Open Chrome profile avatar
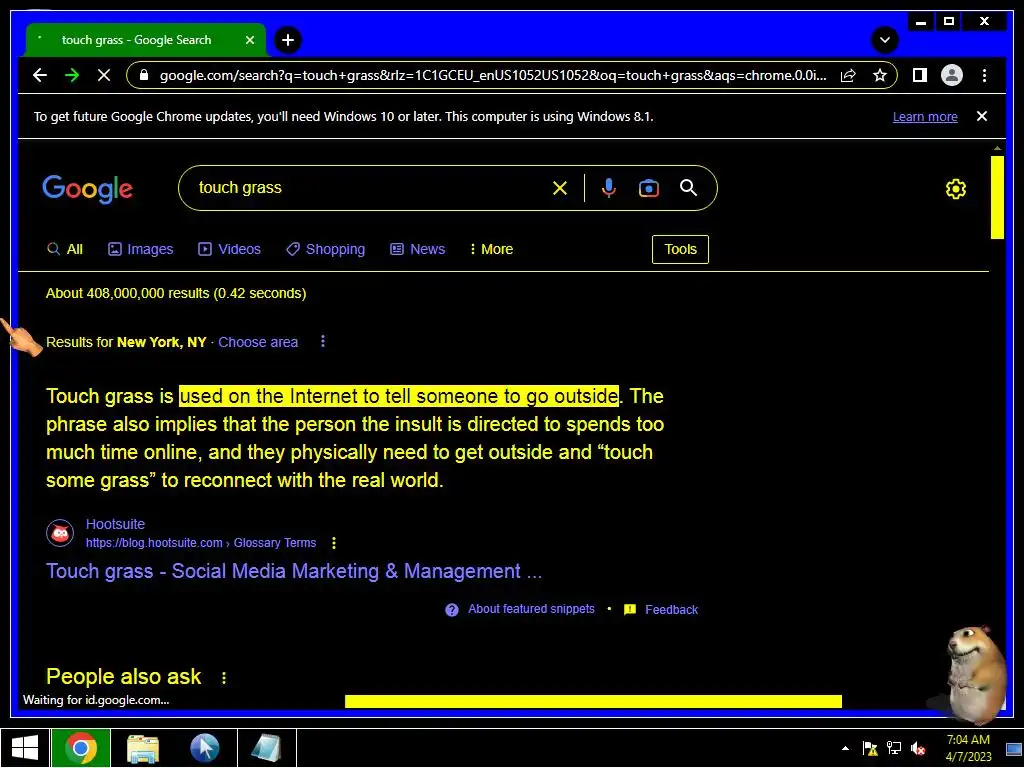 [952, 75]
